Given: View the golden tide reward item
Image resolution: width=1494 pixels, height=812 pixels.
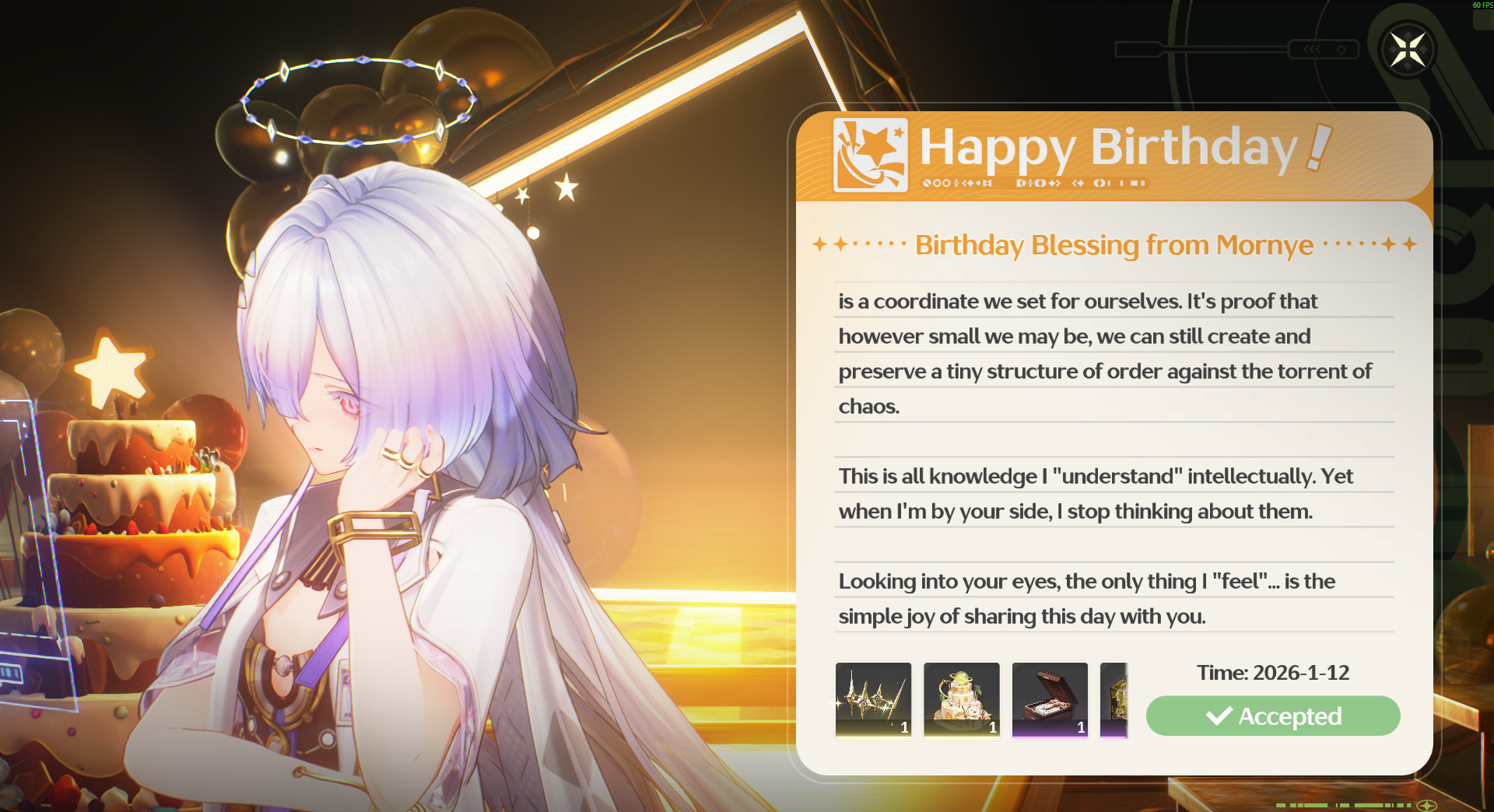Looking at the screenshot, I should pyautogui.click(x=873, y=699).
